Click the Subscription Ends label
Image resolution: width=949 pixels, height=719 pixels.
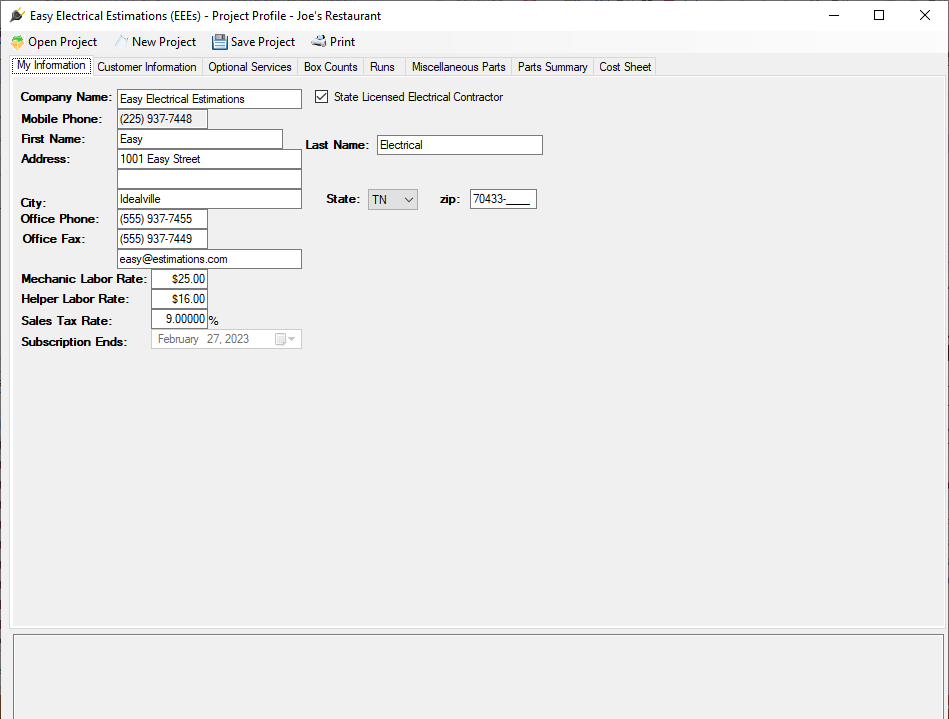click(74, 342)
